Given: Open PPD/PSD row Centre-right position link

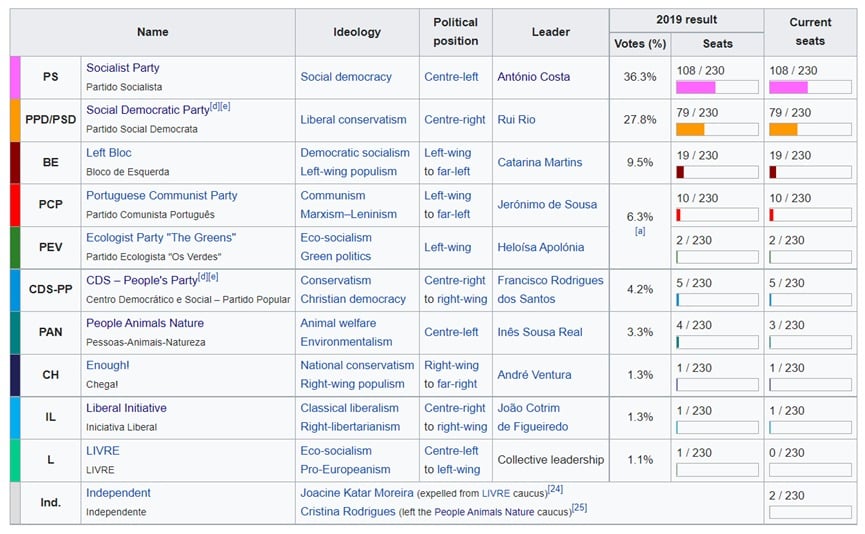Looking at the screenshot, I should coord(455,120).
